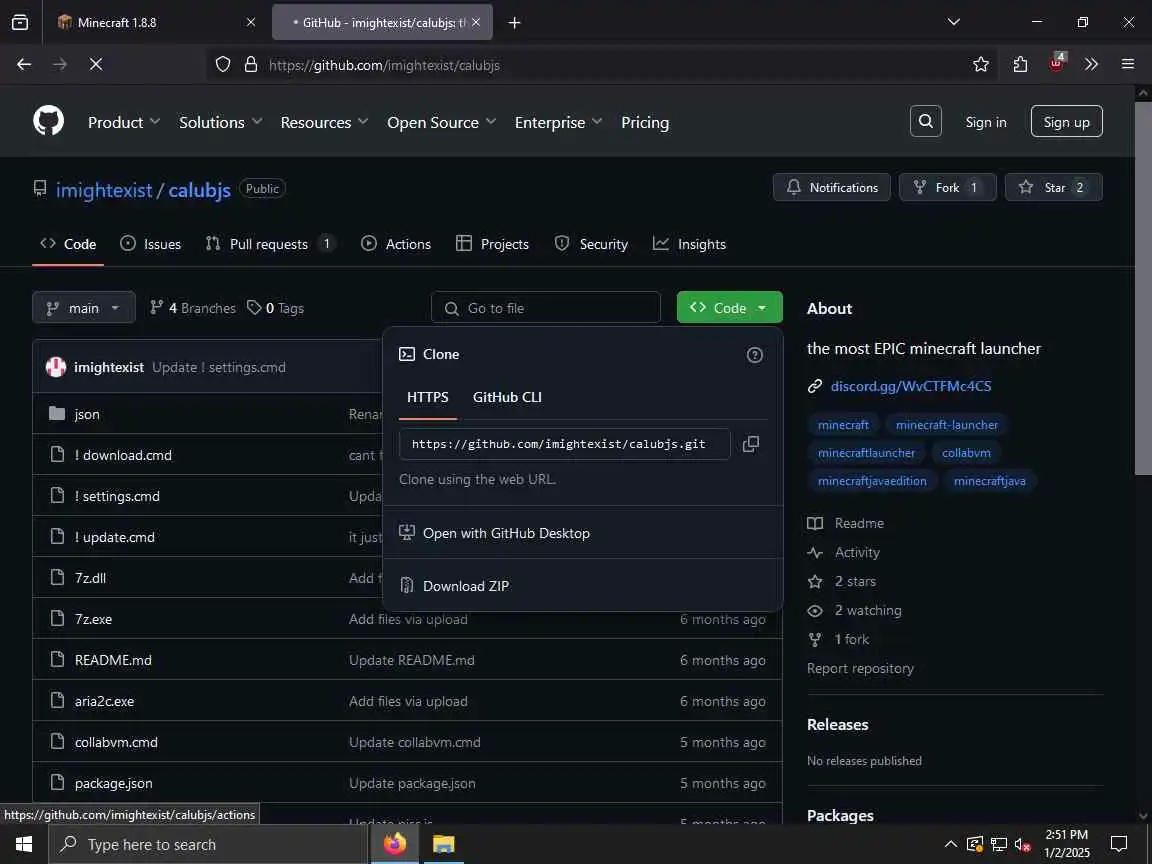1152x864 pixels.
Task: Open new browser tab with plus
Action: (x=514, y=23)
